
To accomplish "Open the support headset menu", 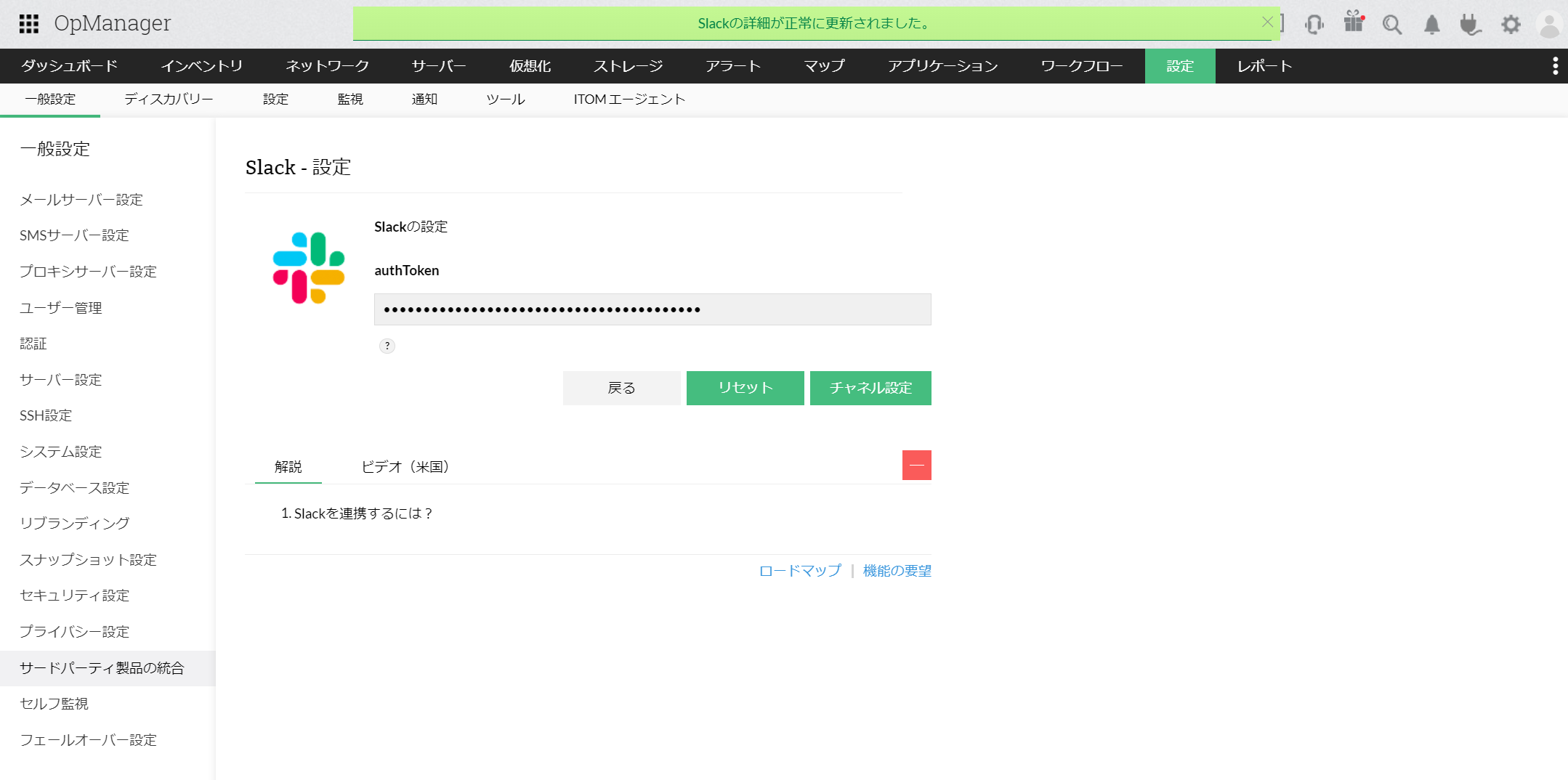I will pos(1313,24).
